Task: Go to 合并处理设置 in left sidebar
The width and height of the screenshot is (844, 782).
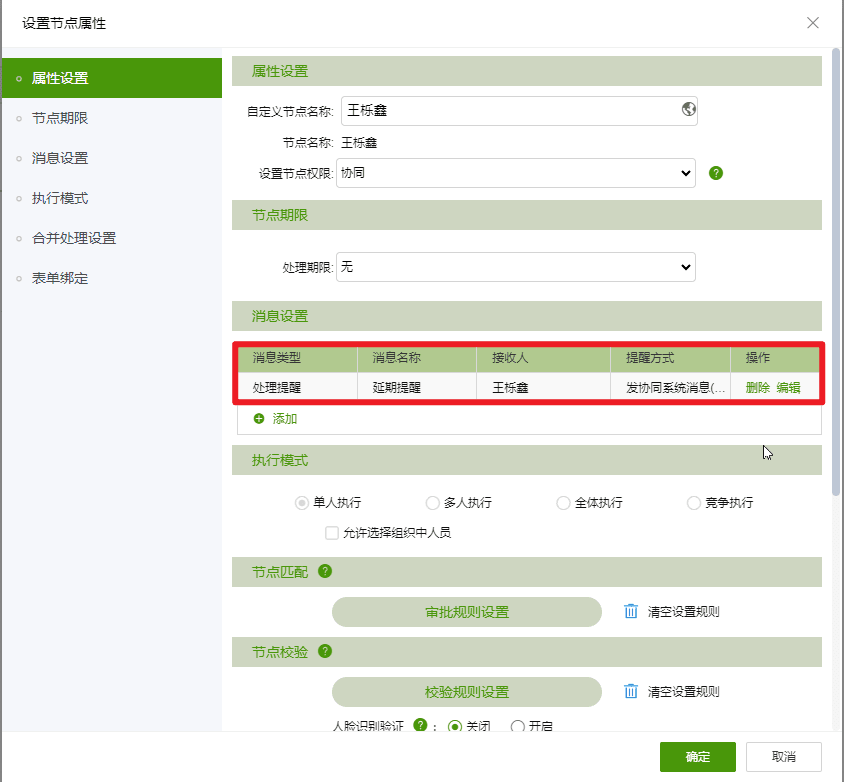Action: coord(112,238)
